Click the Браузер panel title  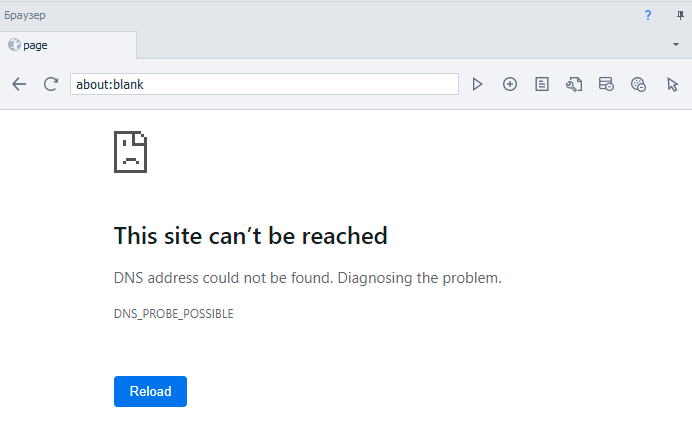click(25, 15)
